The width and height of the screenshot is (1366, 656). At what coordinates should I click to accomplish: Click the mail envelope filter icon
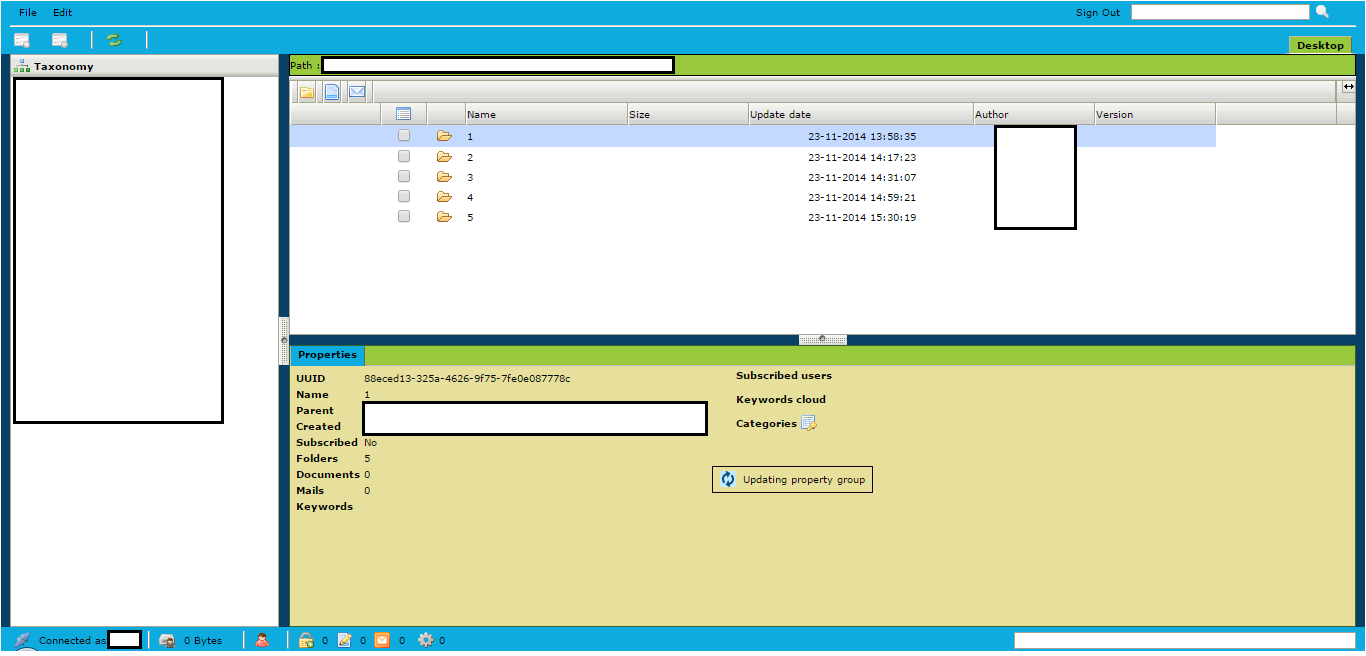click(x=357, y=92)
